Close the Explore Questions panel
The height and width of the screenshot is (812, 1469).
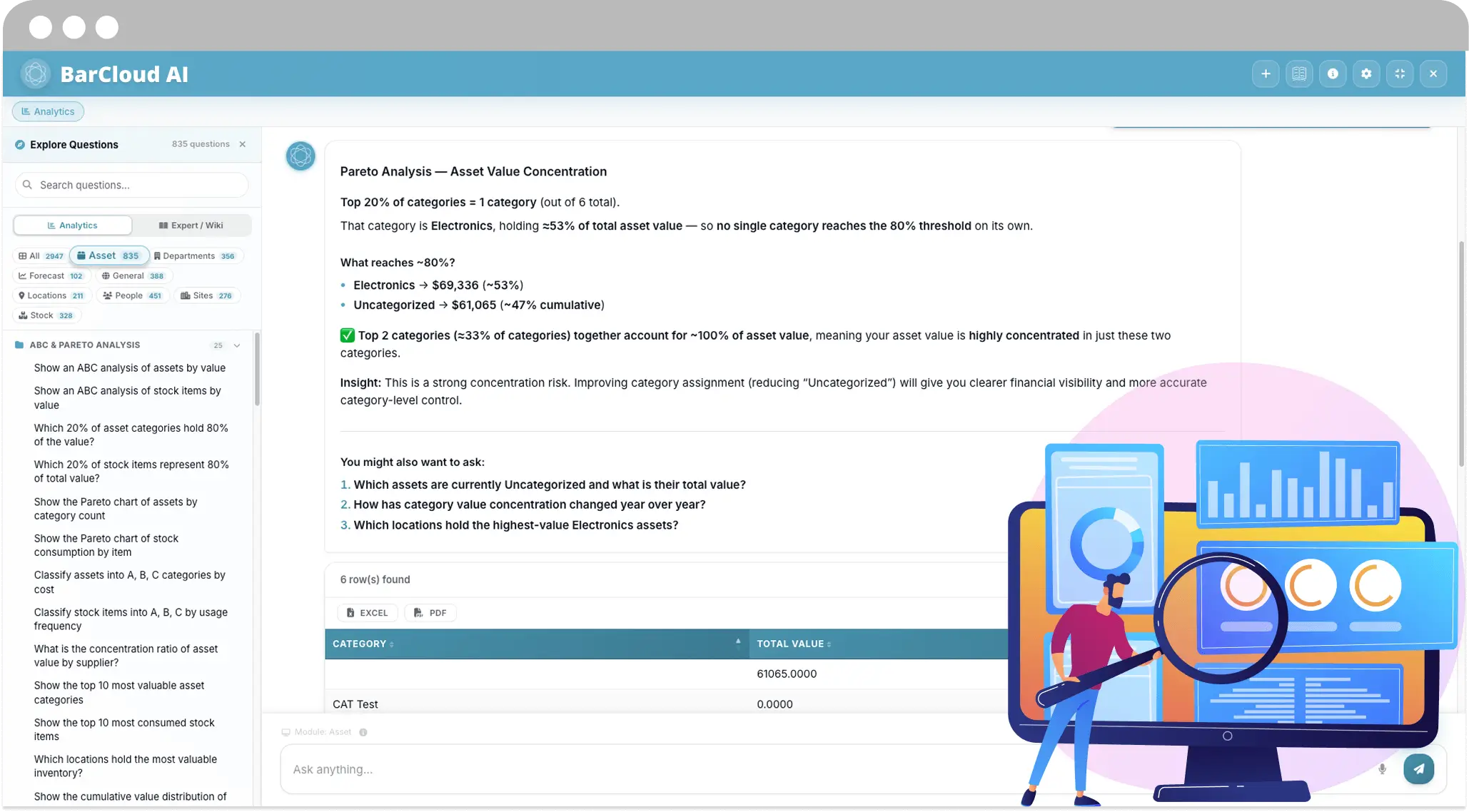pos(243,144)
